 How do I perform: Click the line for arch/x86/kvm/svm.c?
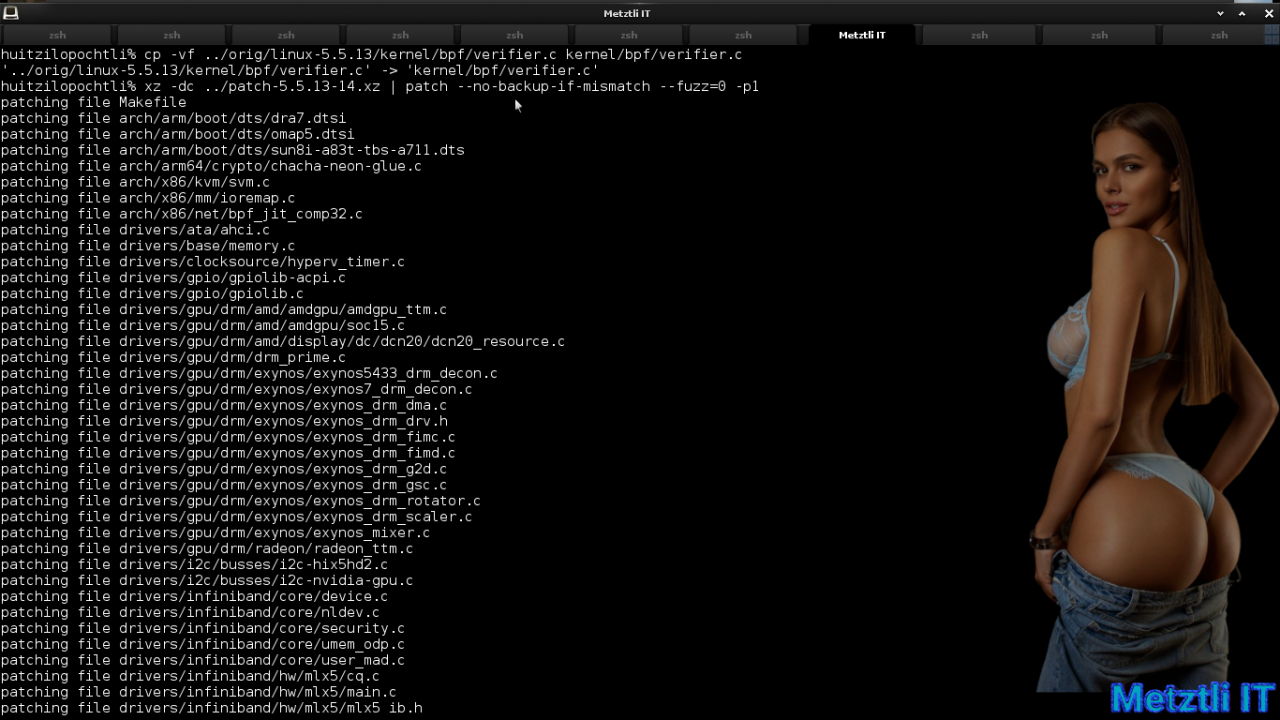coord(135,182)
